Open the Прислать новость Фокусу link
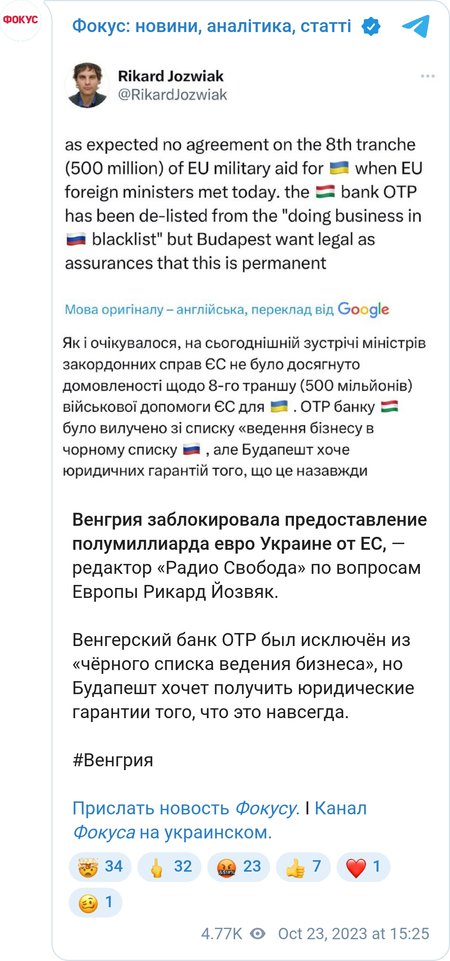 tap(186, 809)
